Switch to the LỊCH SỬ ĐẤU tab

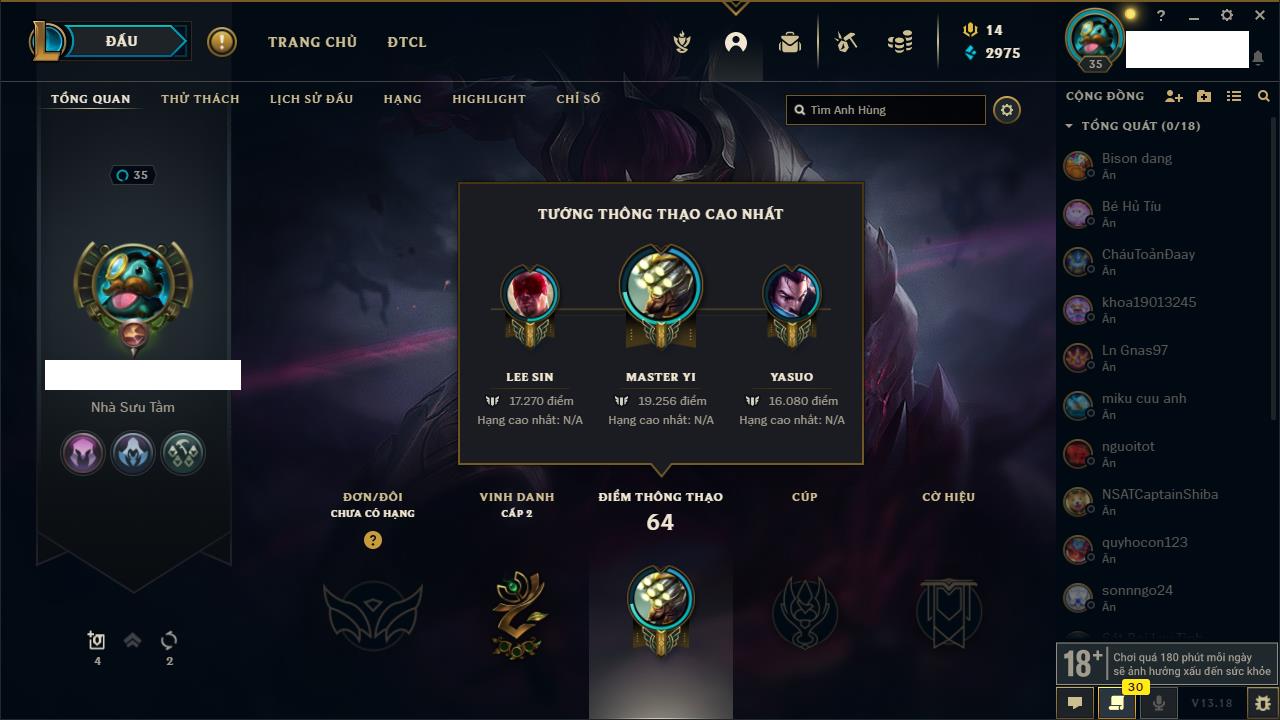(311, 99)
